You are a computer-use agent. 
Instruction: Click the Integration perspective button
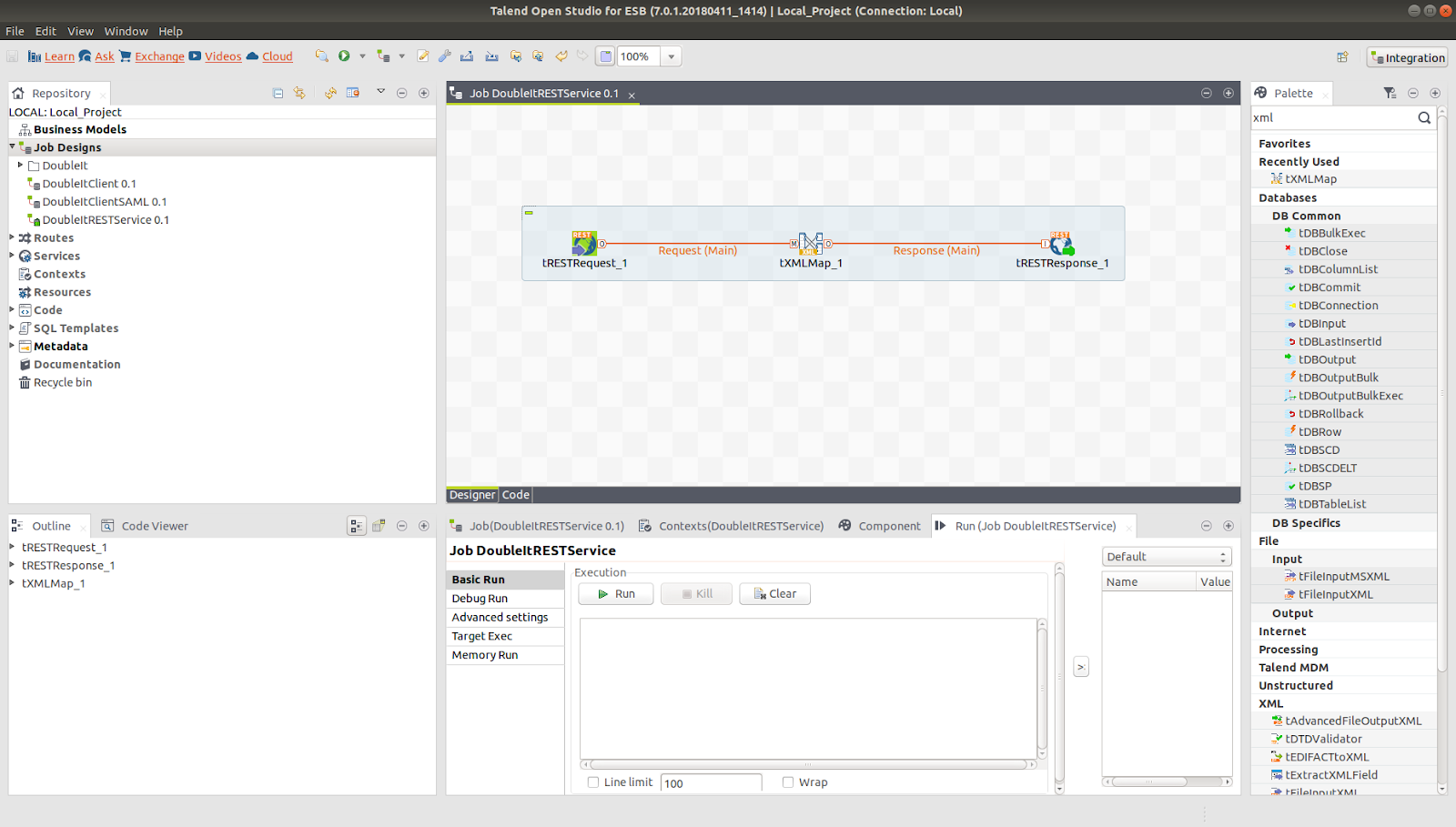(x=1408, y=57)
